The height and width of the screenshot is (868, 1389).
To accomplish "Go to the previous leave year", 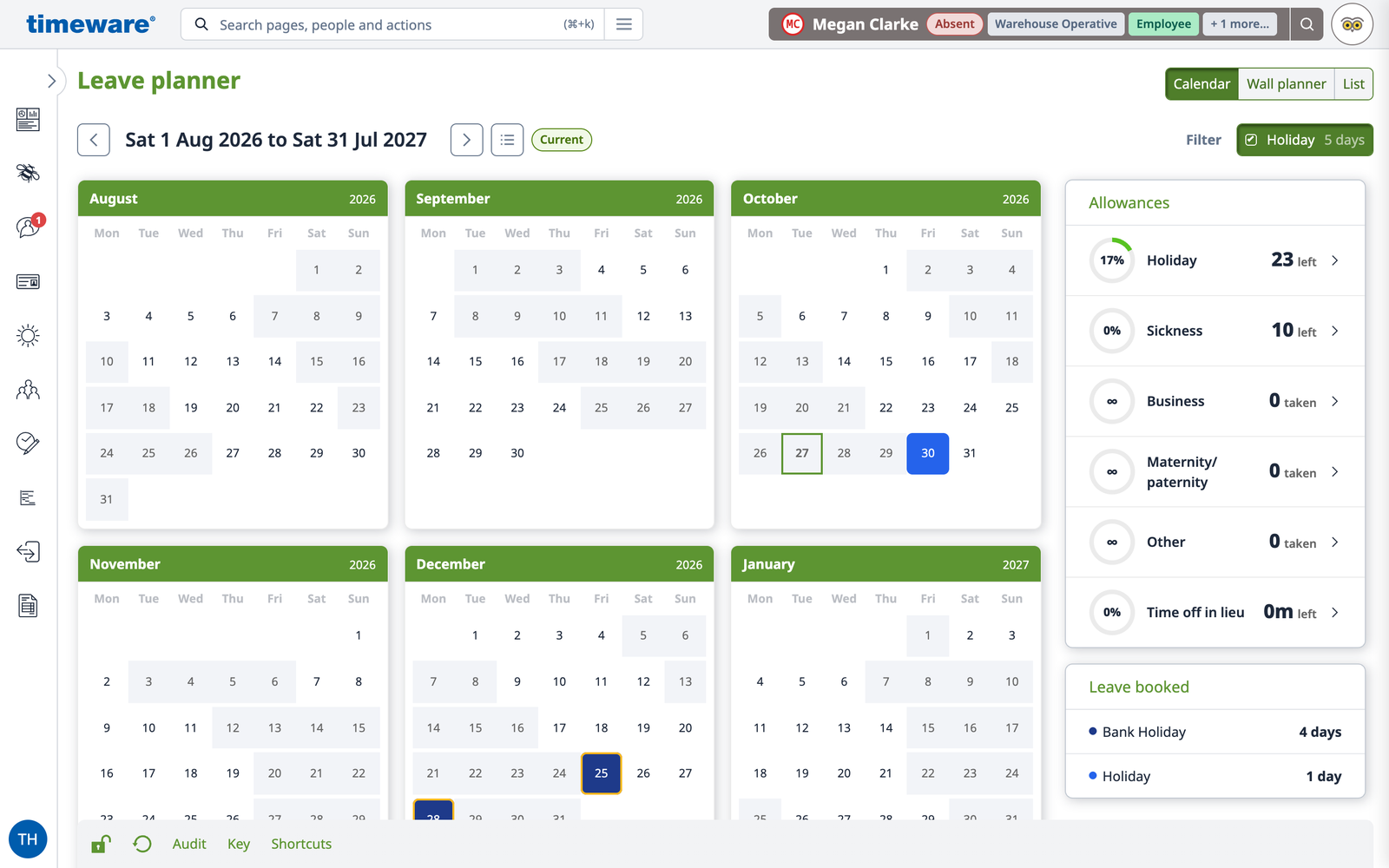I will [x=94, y=140].
